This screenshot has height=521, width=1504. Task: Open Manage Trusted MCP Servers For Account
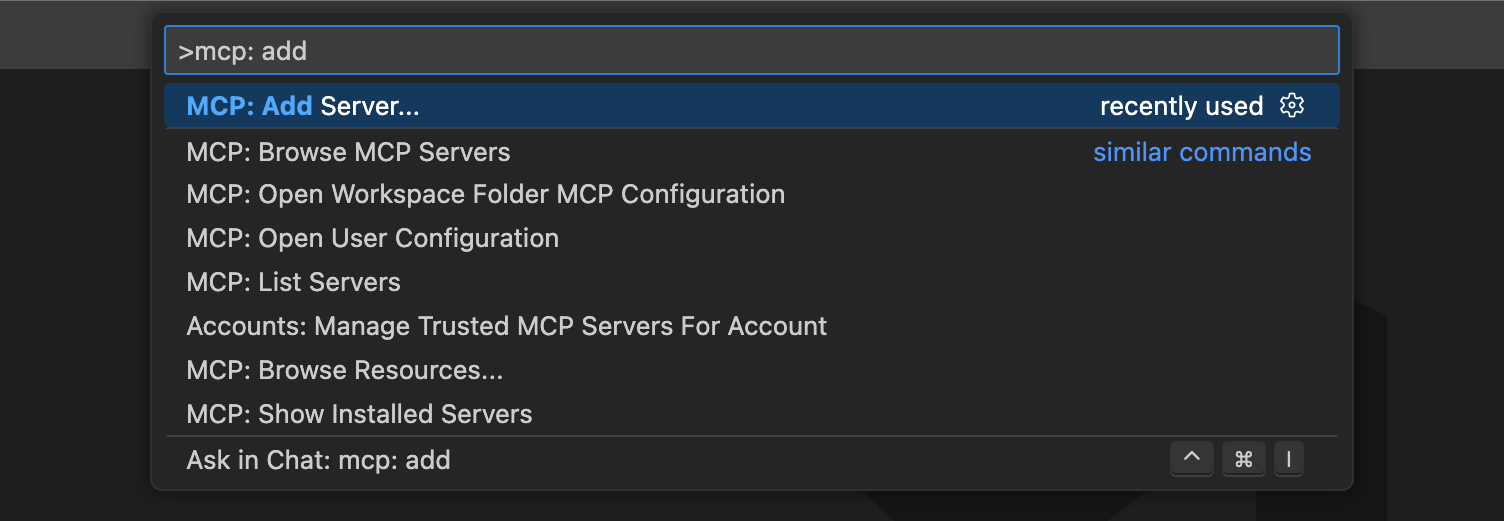point(506,326)
